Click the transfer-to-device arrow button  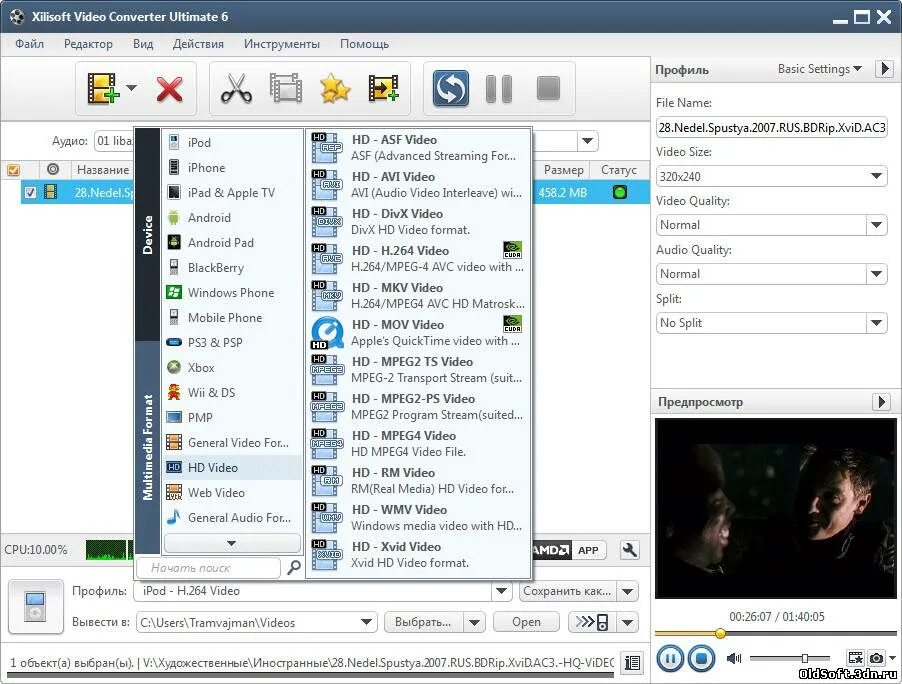pyautogui.click(x=593, y=622)
